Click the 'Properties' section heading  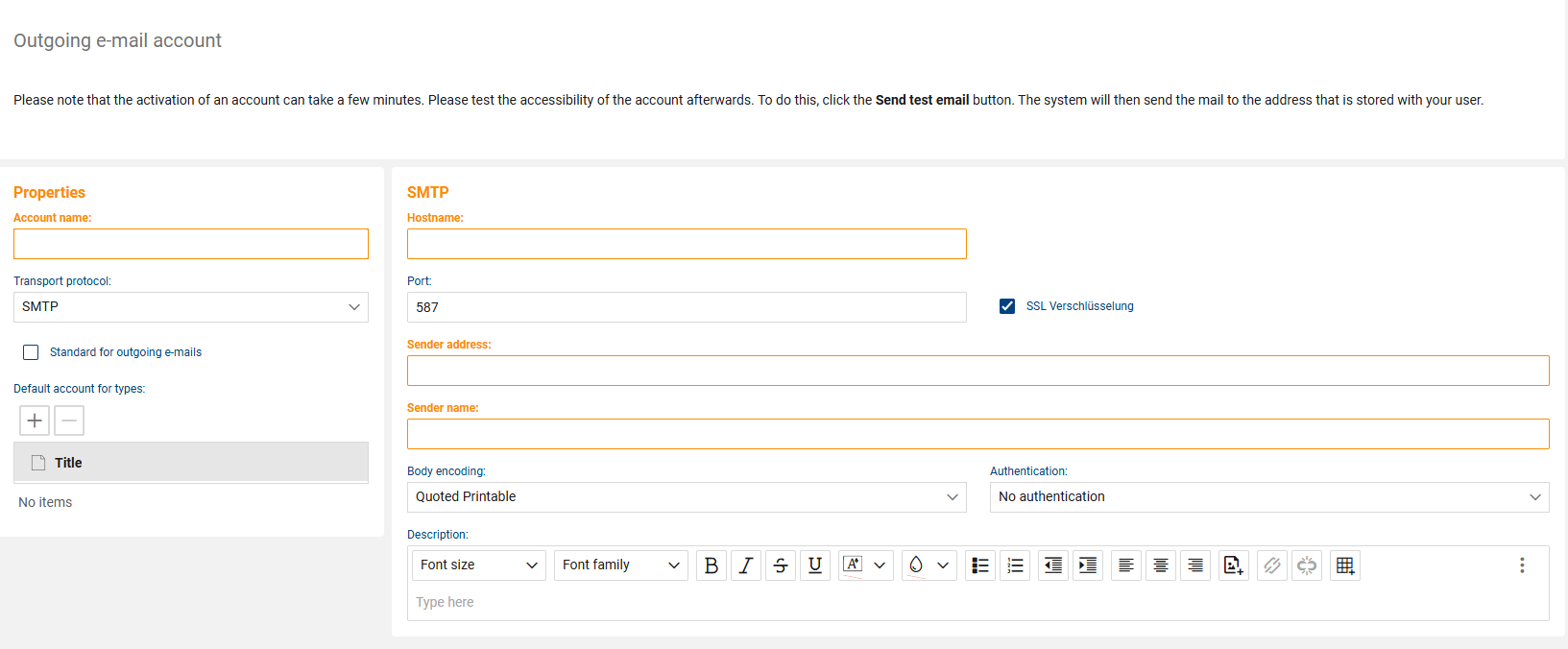pyautogui.click(x=49, y=192)
